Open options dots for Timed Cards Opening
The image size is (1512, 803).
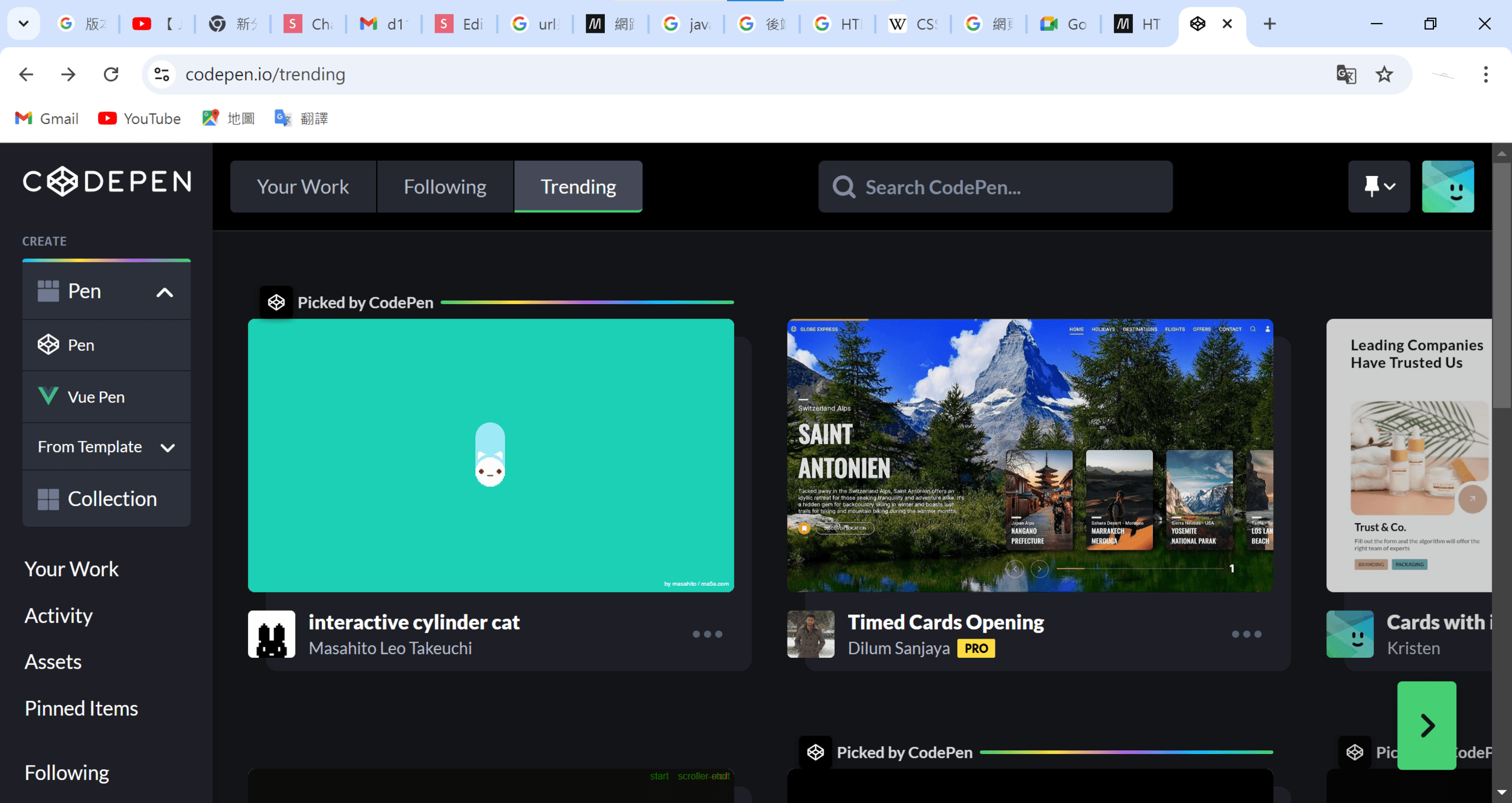point(1246,634)
